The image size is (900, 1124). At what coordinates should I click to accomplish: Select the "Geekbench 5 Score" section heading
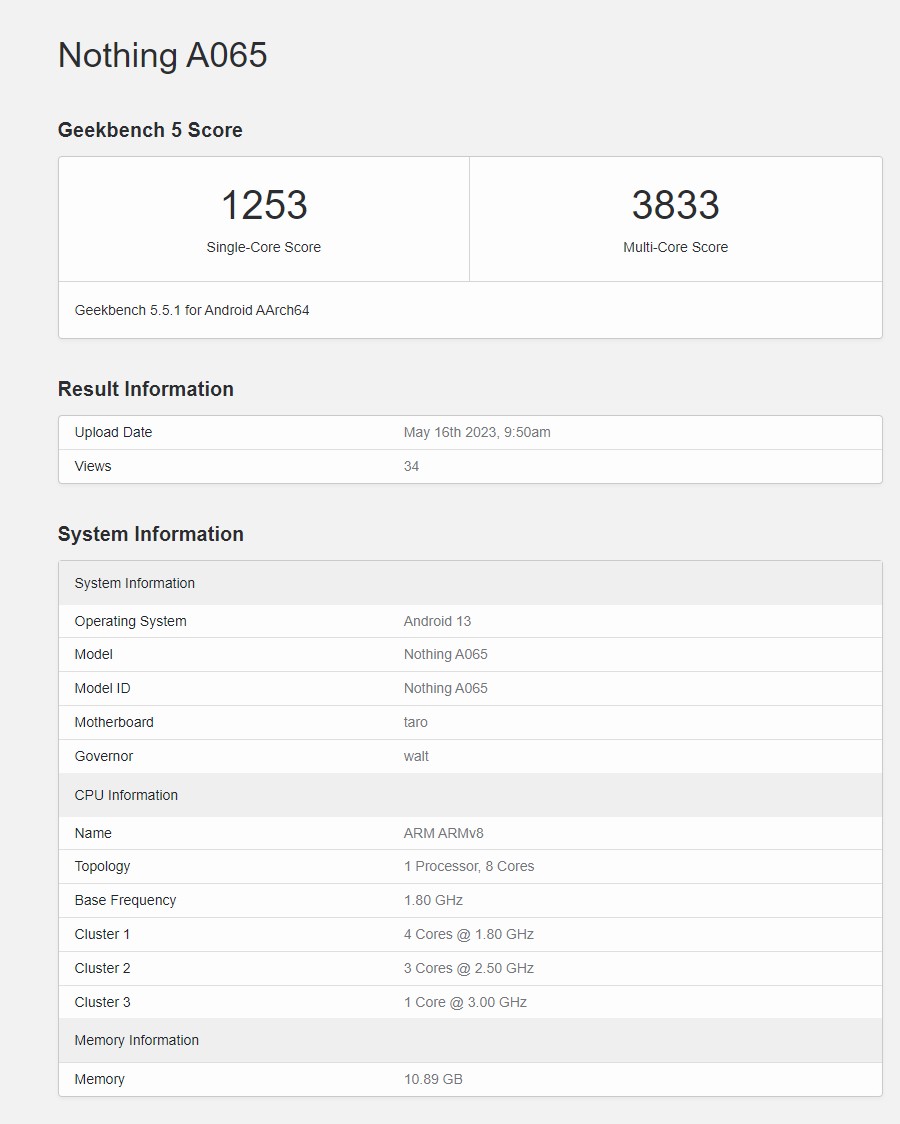[150, 130]
